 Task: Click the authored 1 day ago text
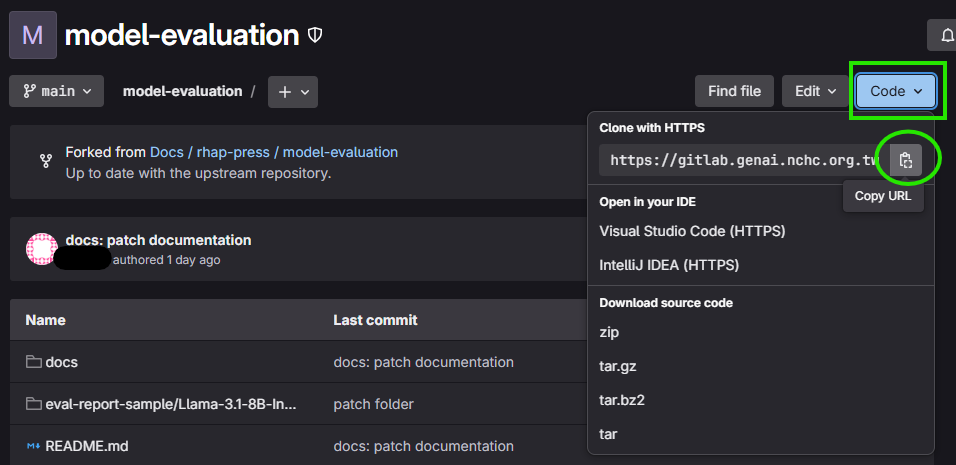click(166, 260)
